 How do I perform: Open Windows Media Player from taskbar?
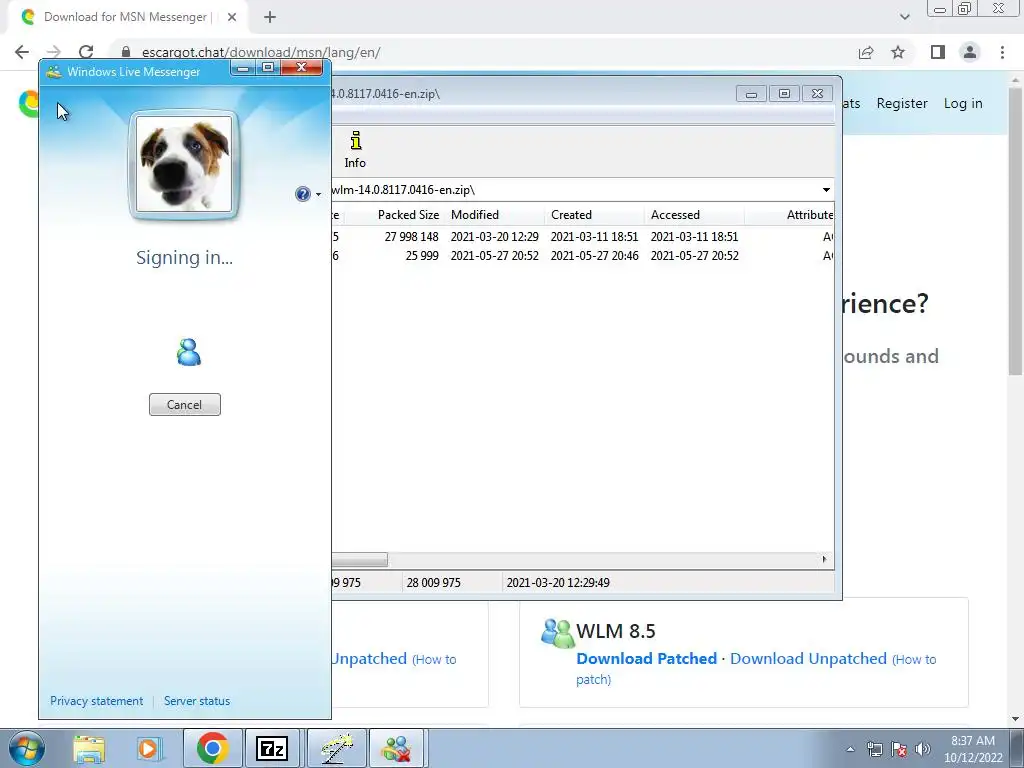(149, 749)
